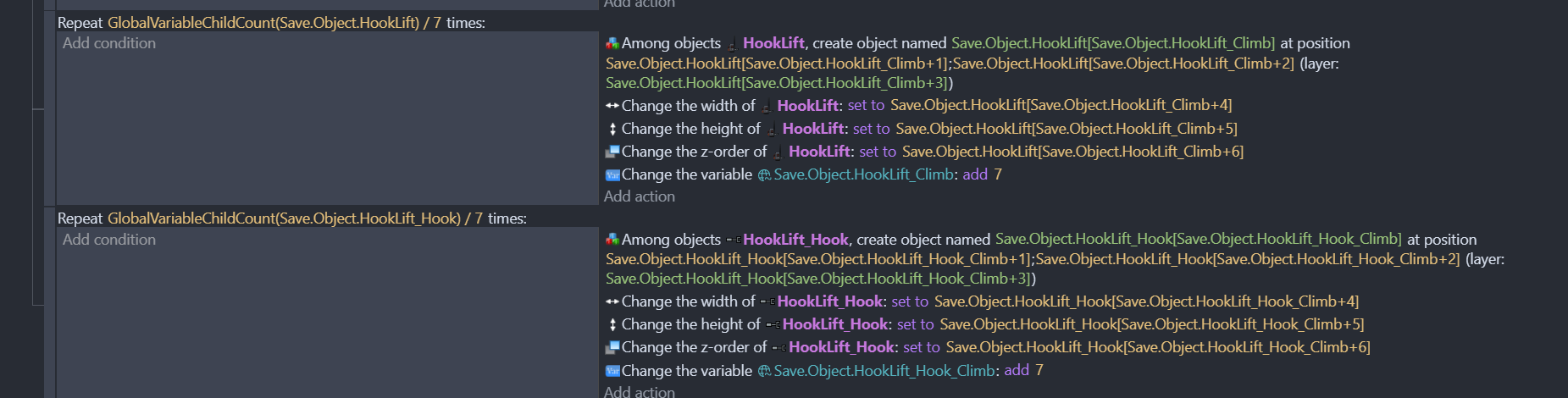Click the height icon of the HookLift action
Image resolution: width=1568 pixels, height=398 pixels.
612,129
